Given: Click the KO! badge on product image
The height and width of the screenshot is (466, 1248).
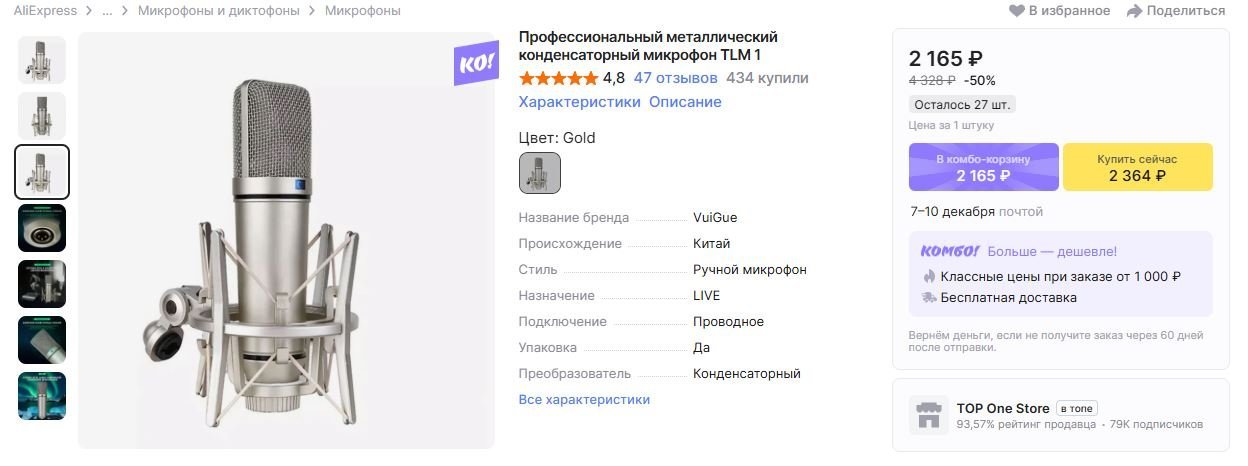Looking at the screenshot, I should pyautogui.click(x=475, y=64).
